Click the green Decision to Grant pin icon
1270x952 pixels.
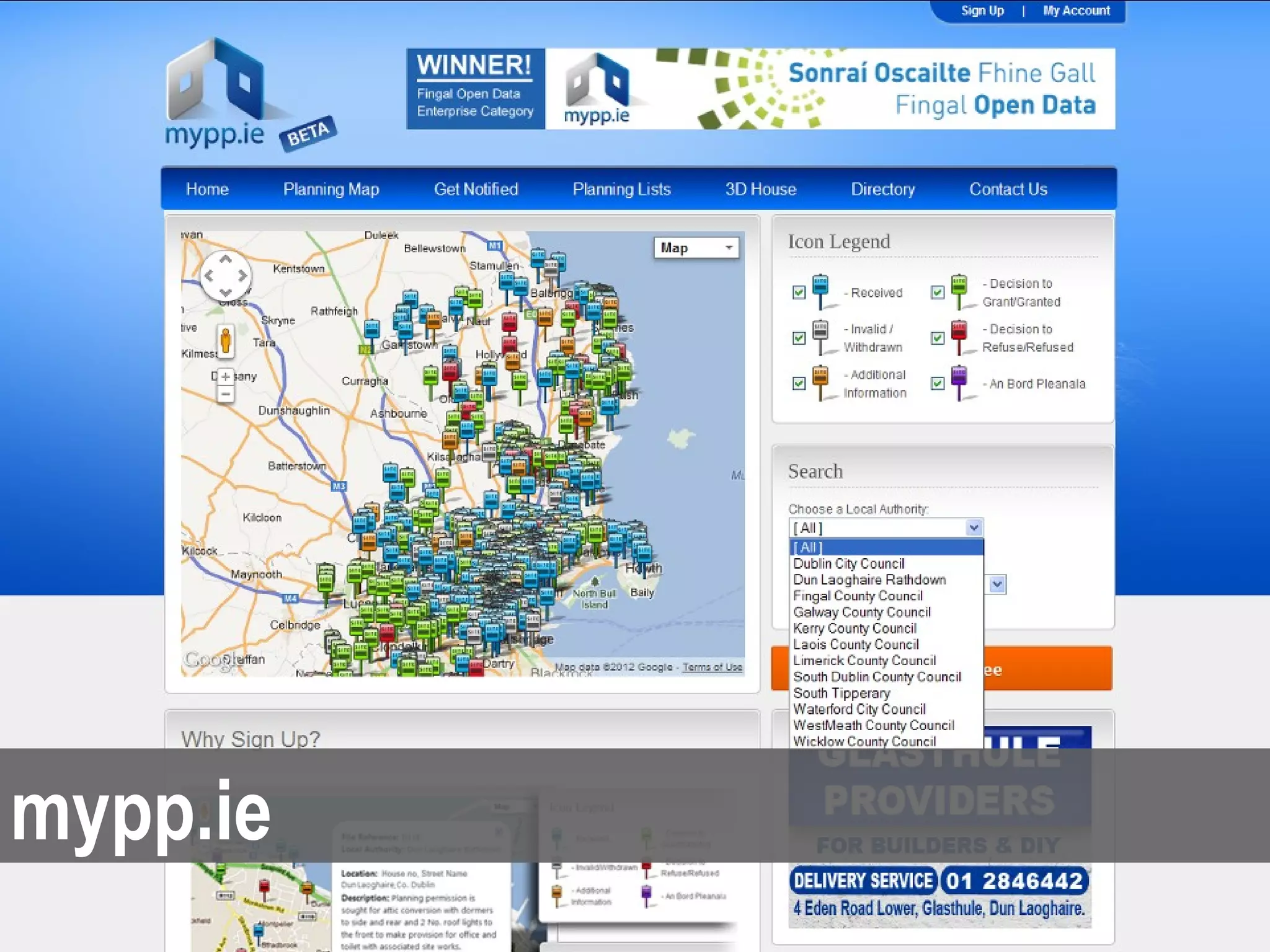[959, 292]
